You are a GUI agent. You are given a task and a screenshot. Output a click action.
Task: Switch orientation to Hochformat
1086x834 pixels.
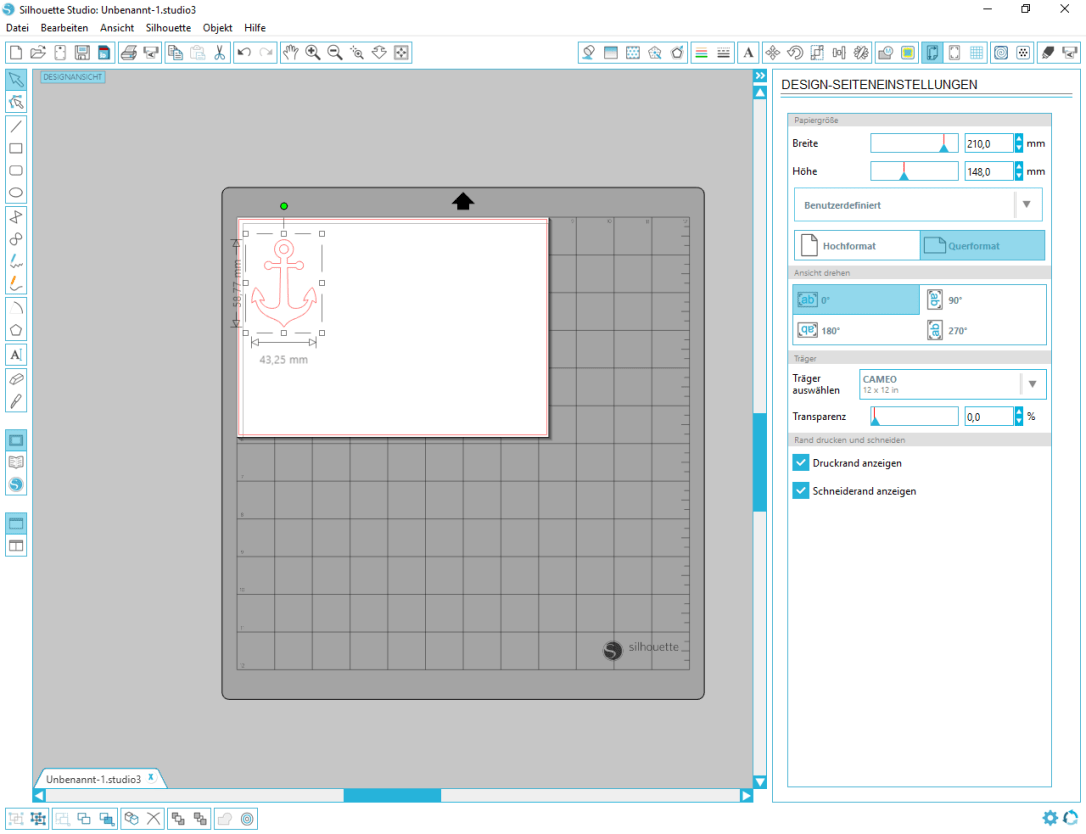point(856,245)
